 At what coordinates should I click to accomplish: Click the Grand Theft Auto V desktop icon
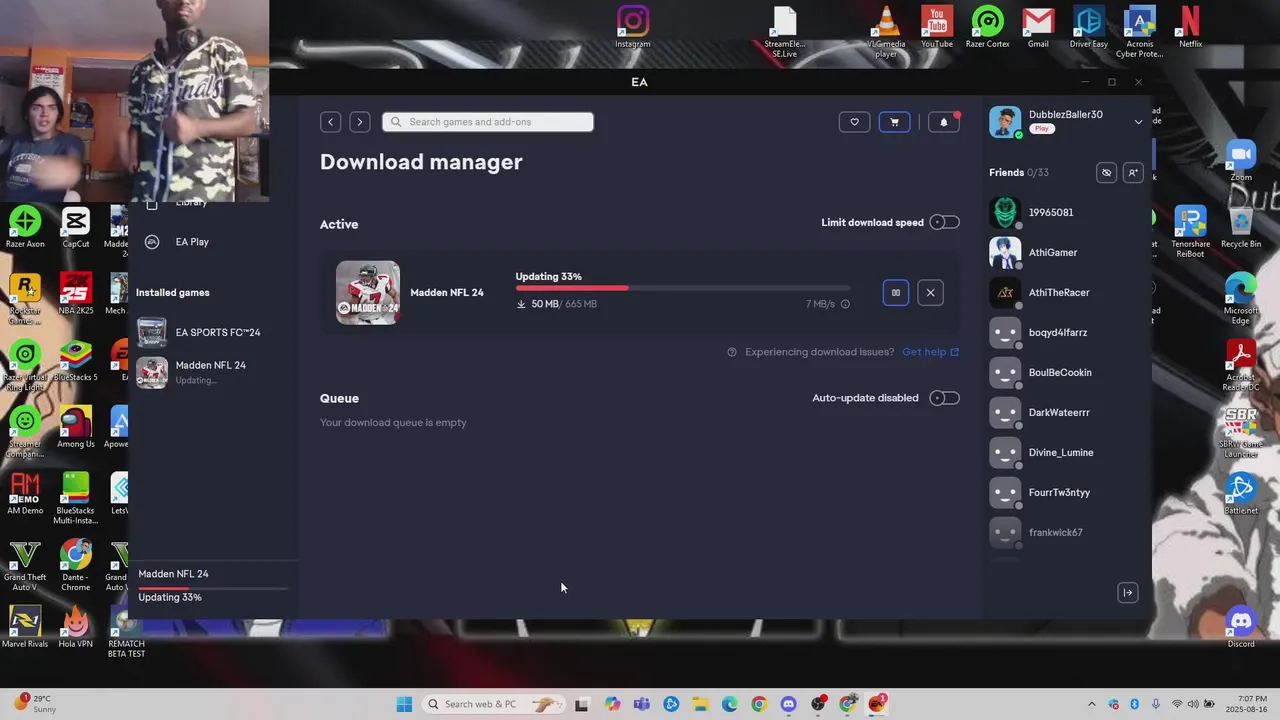pos(25,566)
